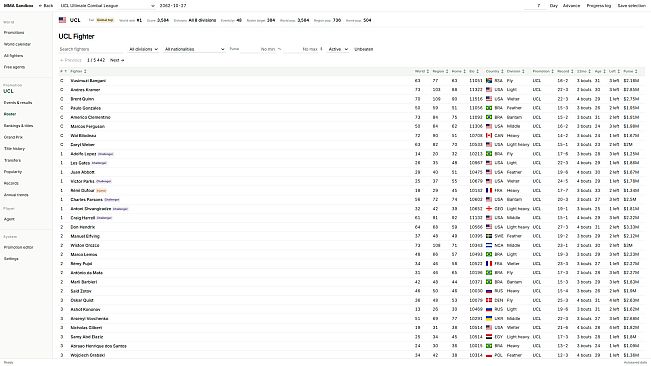Open fighter Andres Kramer
Image resolution: width=651 pixels, height=366 pixels.
tap(85, 90)
